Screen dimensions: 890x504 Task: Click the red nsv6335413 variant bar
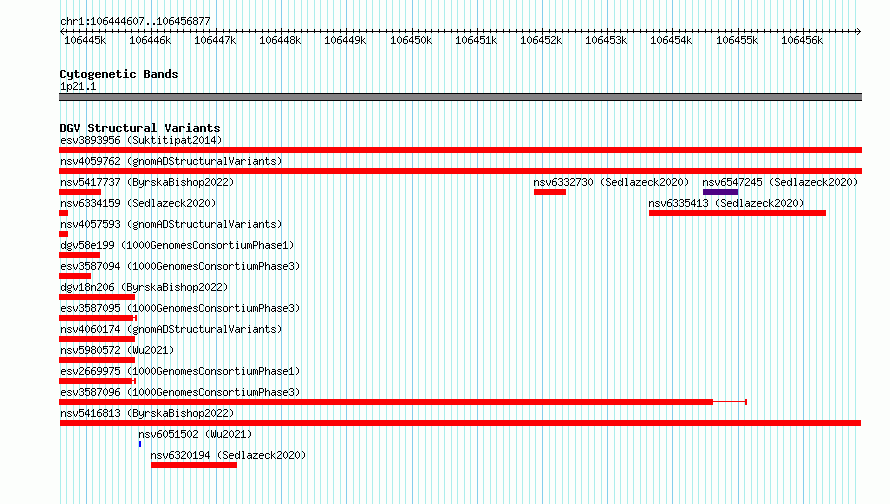[x=737, y=213]
